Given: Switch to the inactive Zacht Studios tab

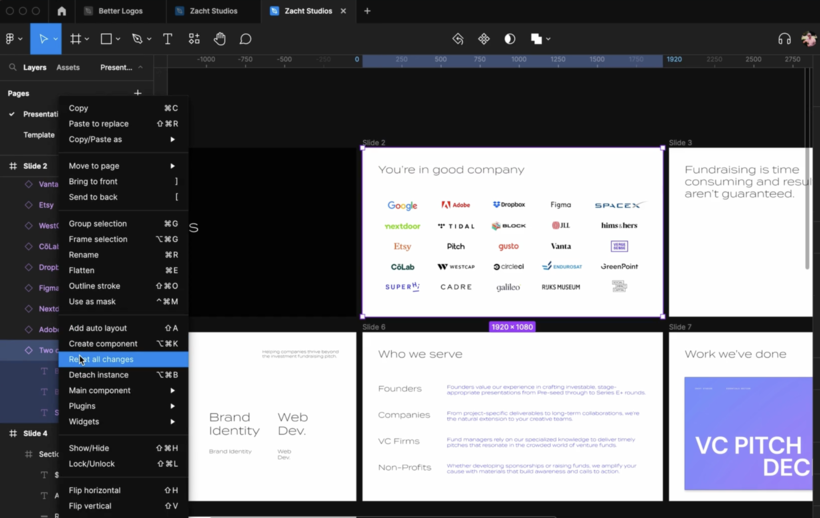Looking at the screenshot, I should point(213,11).
